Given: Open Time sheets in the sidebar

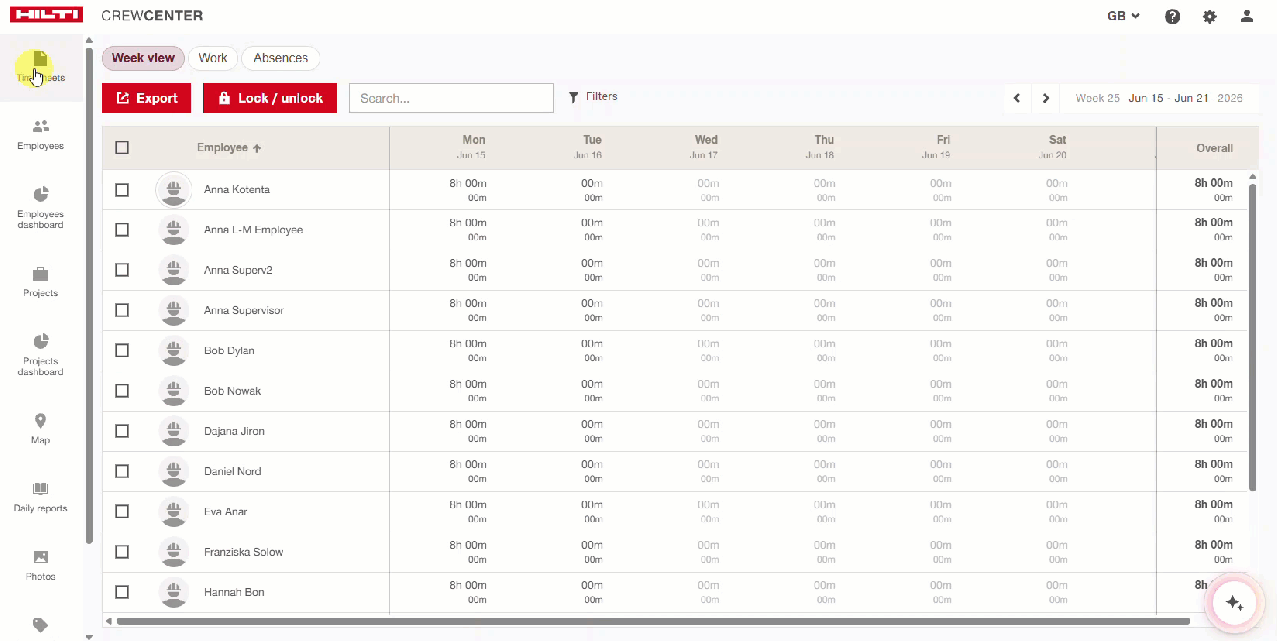Looking at the screenshot, I should [x=40, y=67].
